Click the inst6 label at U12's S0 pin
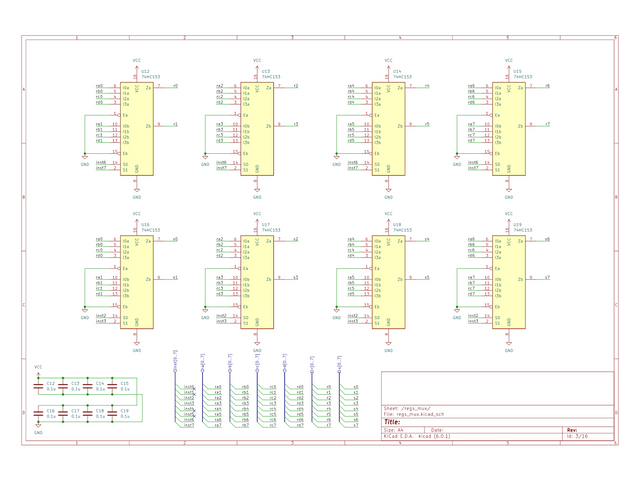 tap(100, 162)
